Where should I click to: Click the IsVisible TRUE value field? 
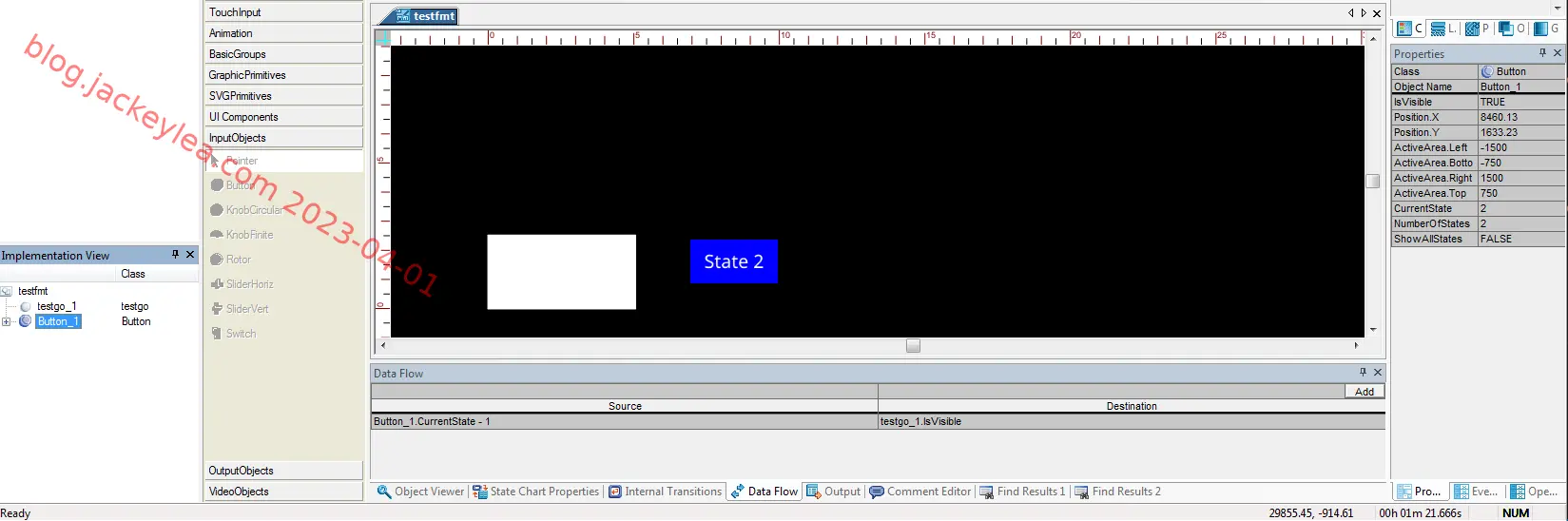point(1520,102)
